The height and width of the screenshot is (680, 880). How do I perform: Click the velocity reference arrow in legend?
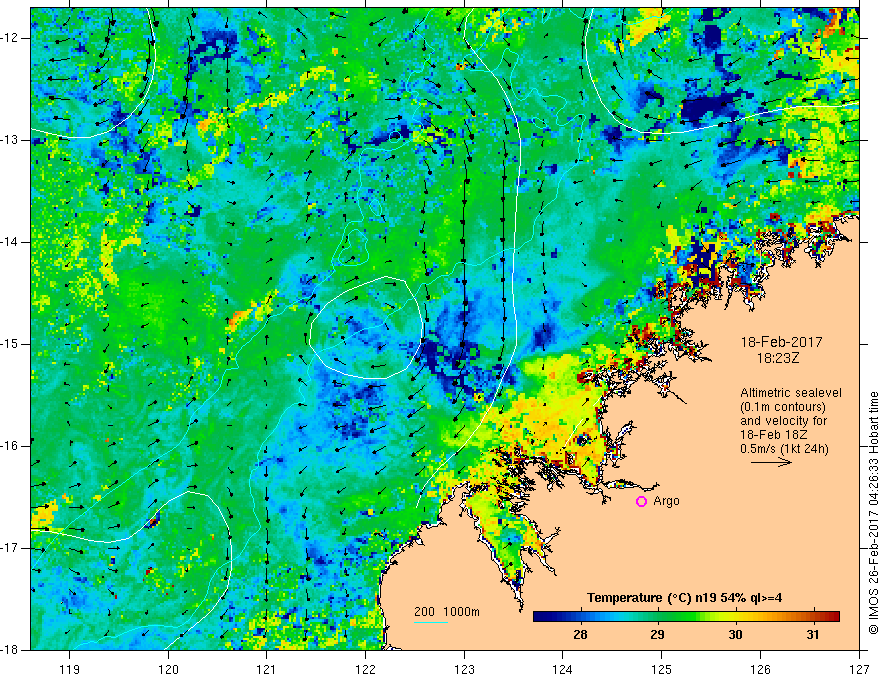[x=771, y=463]
